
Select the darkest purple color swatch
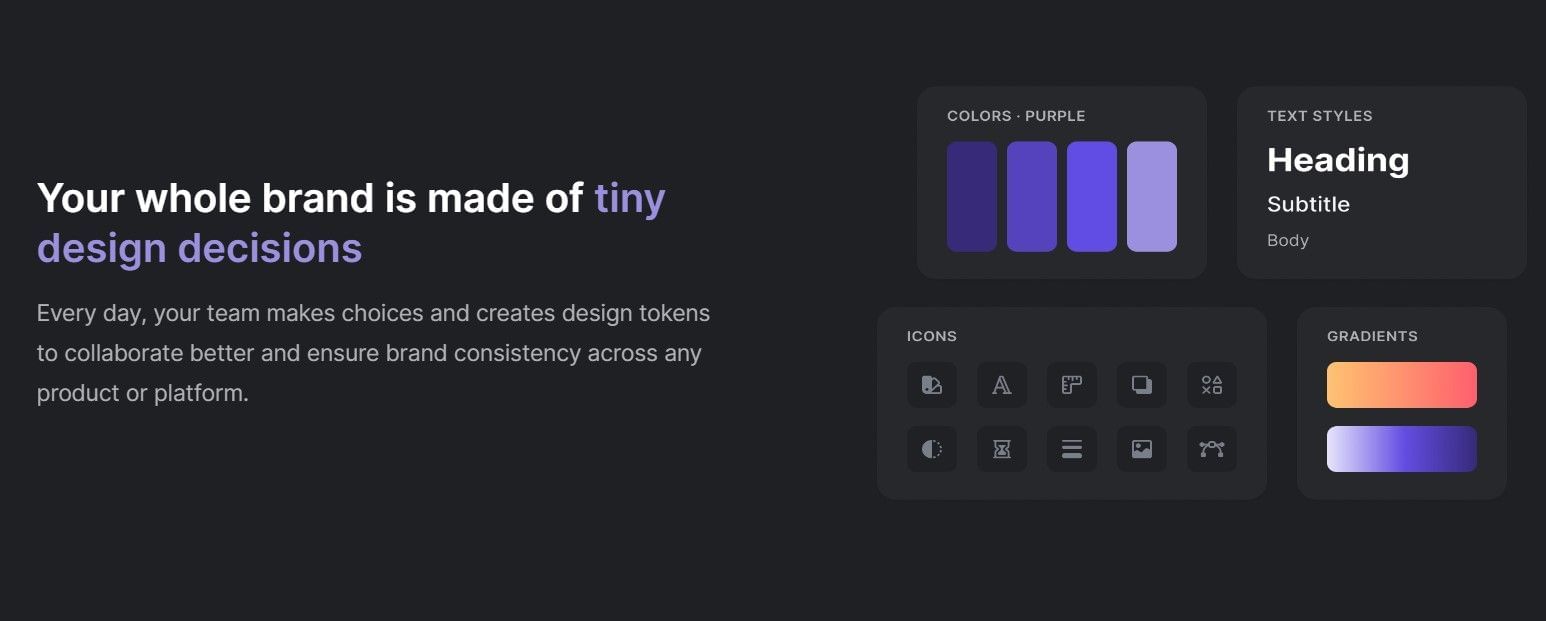point(972,196)
